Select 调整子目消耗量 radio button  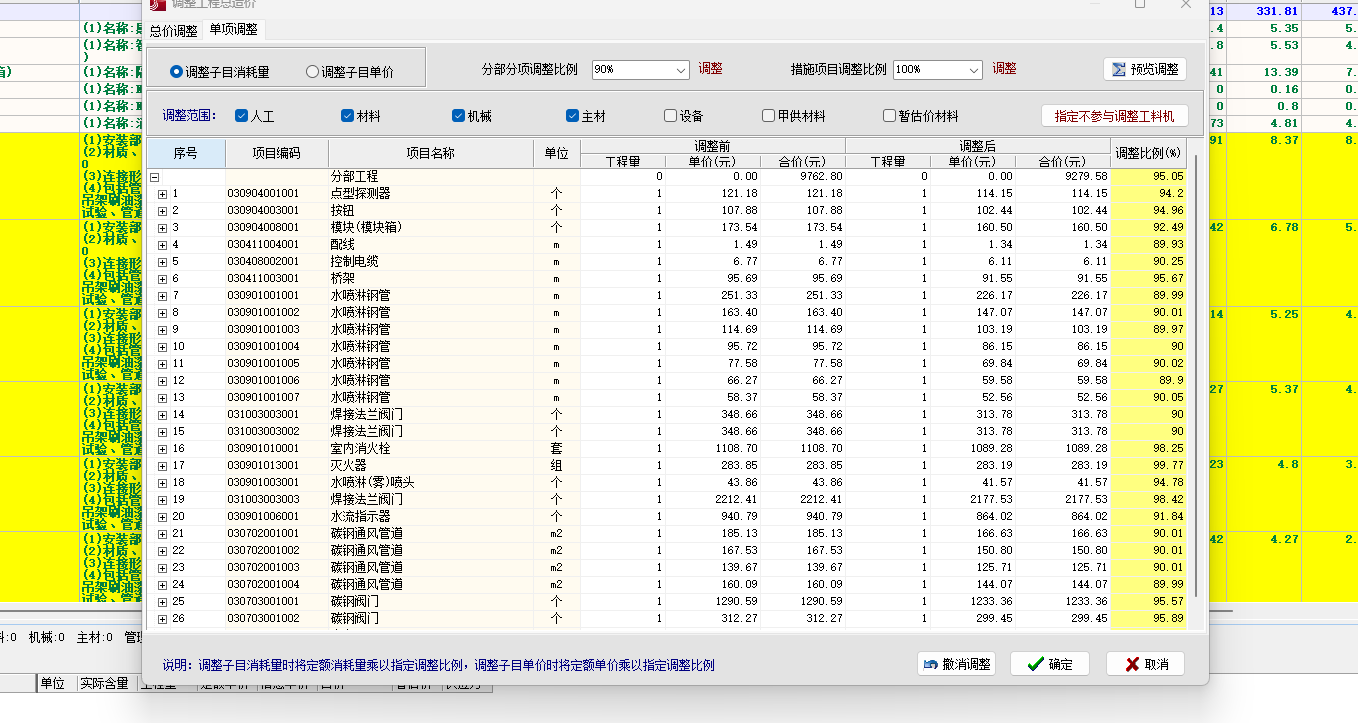pos(176,72)
